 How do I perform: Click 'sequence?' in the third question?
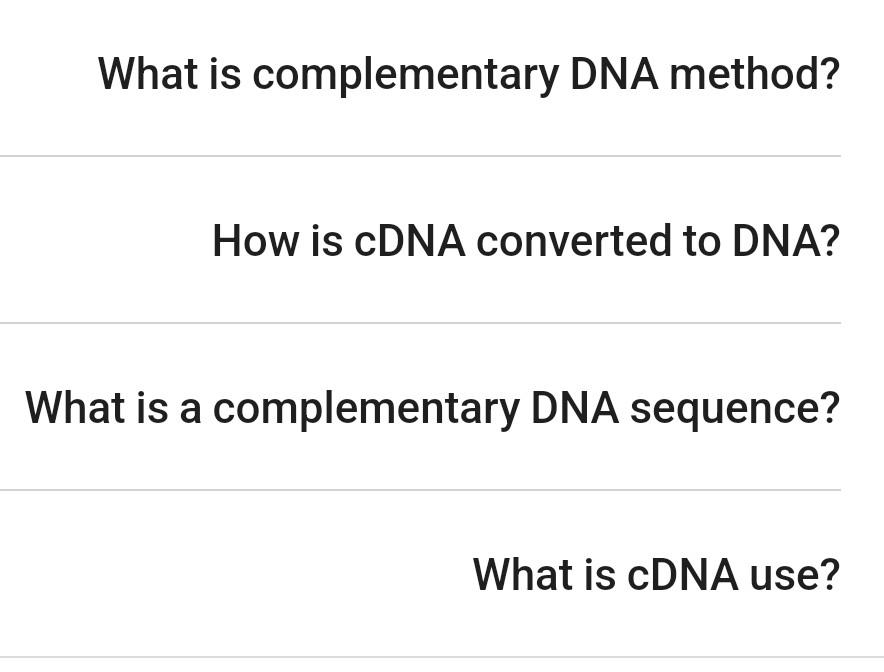coord(735,410)
